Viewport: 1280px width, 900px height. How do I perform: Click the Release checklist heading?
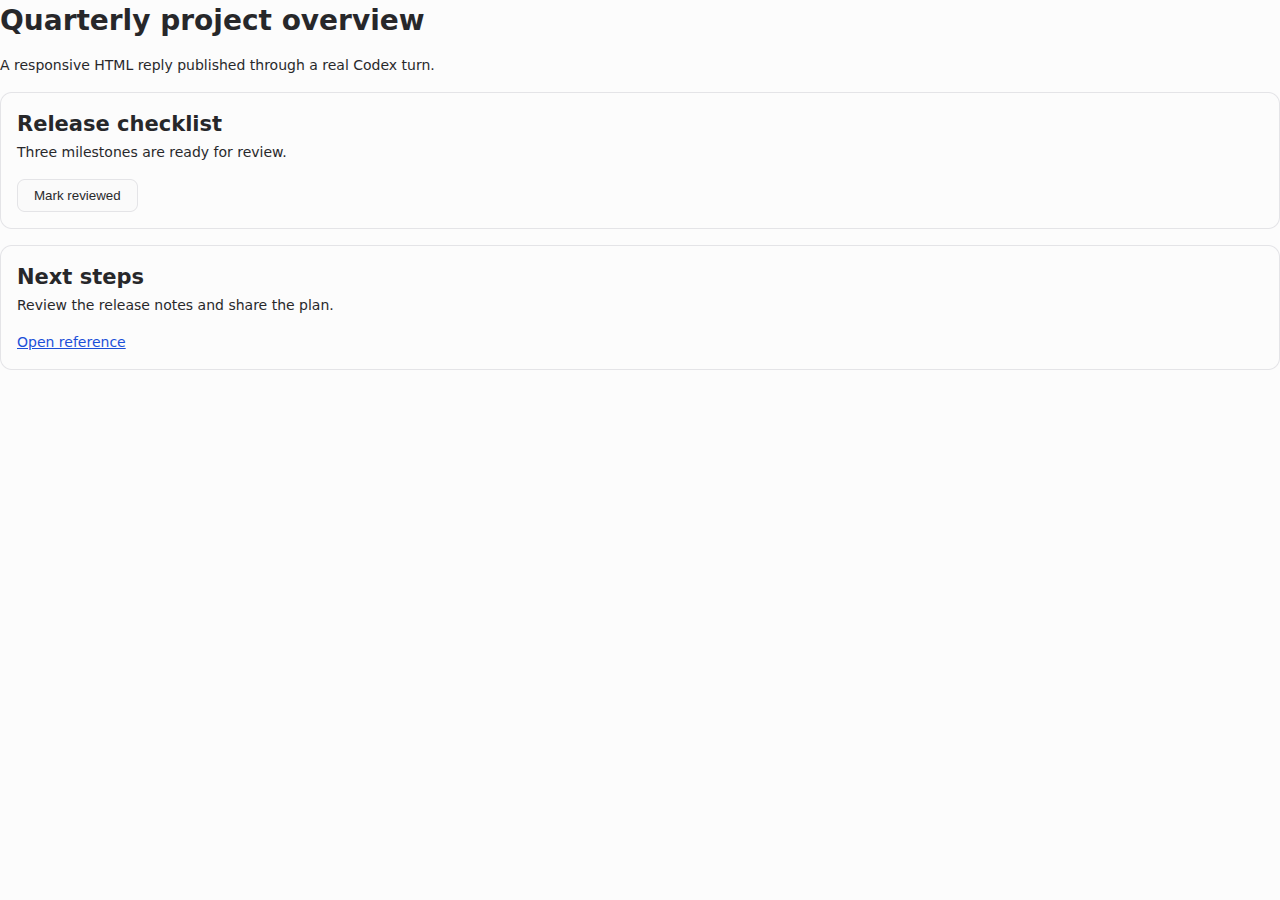119,123
